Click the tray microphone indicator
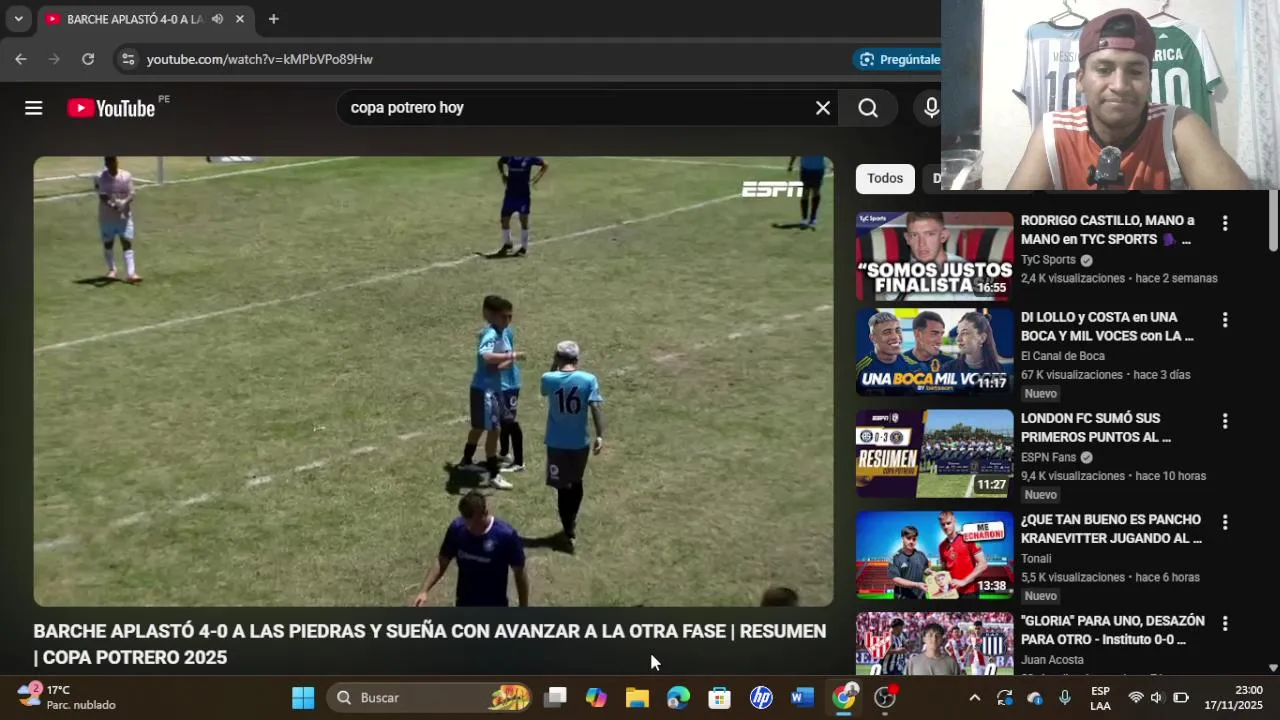1280x720 pixels. (x=1064, y=697)
